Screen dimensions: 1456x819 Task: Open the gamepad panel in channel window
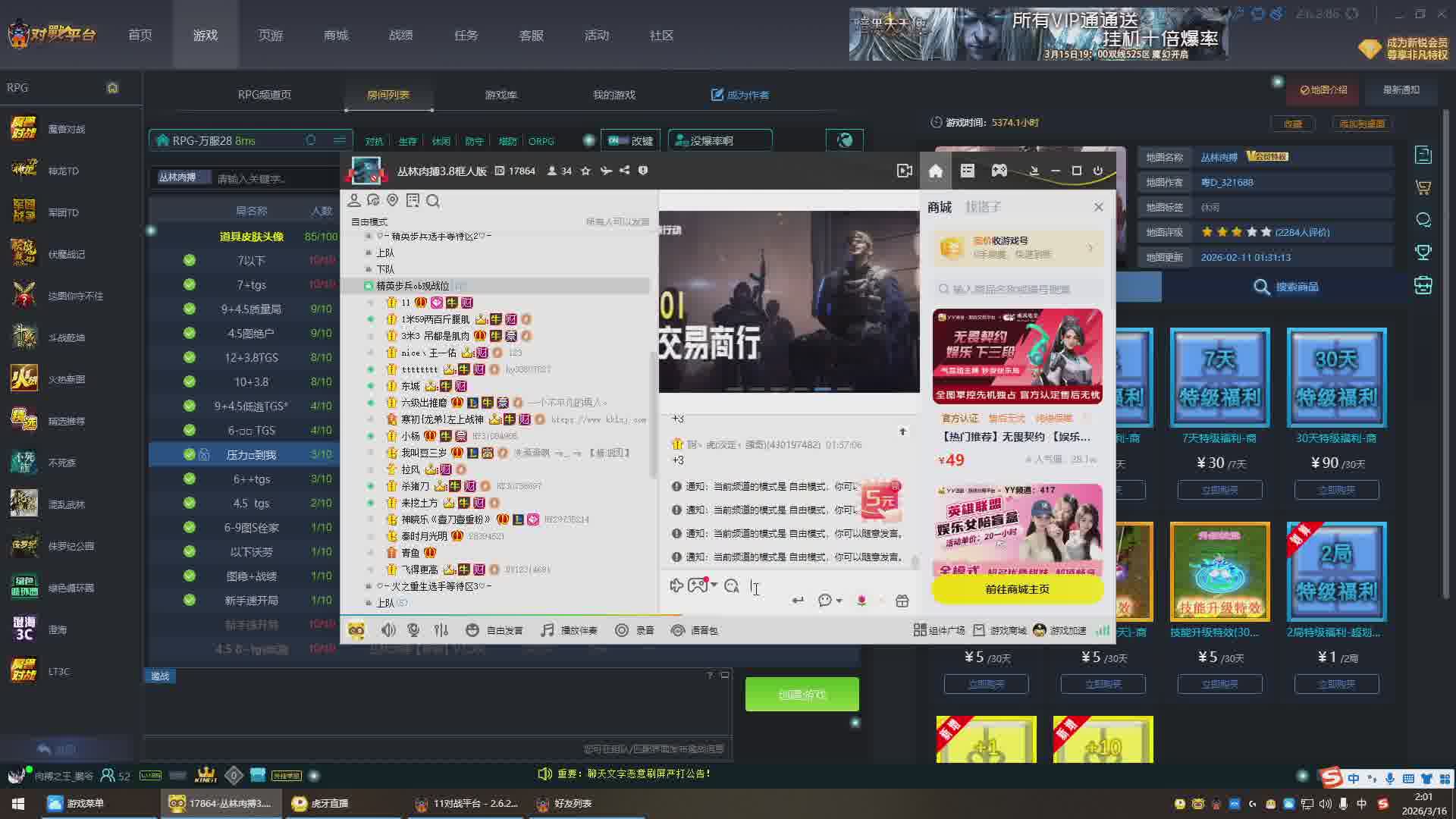(999, 171)
